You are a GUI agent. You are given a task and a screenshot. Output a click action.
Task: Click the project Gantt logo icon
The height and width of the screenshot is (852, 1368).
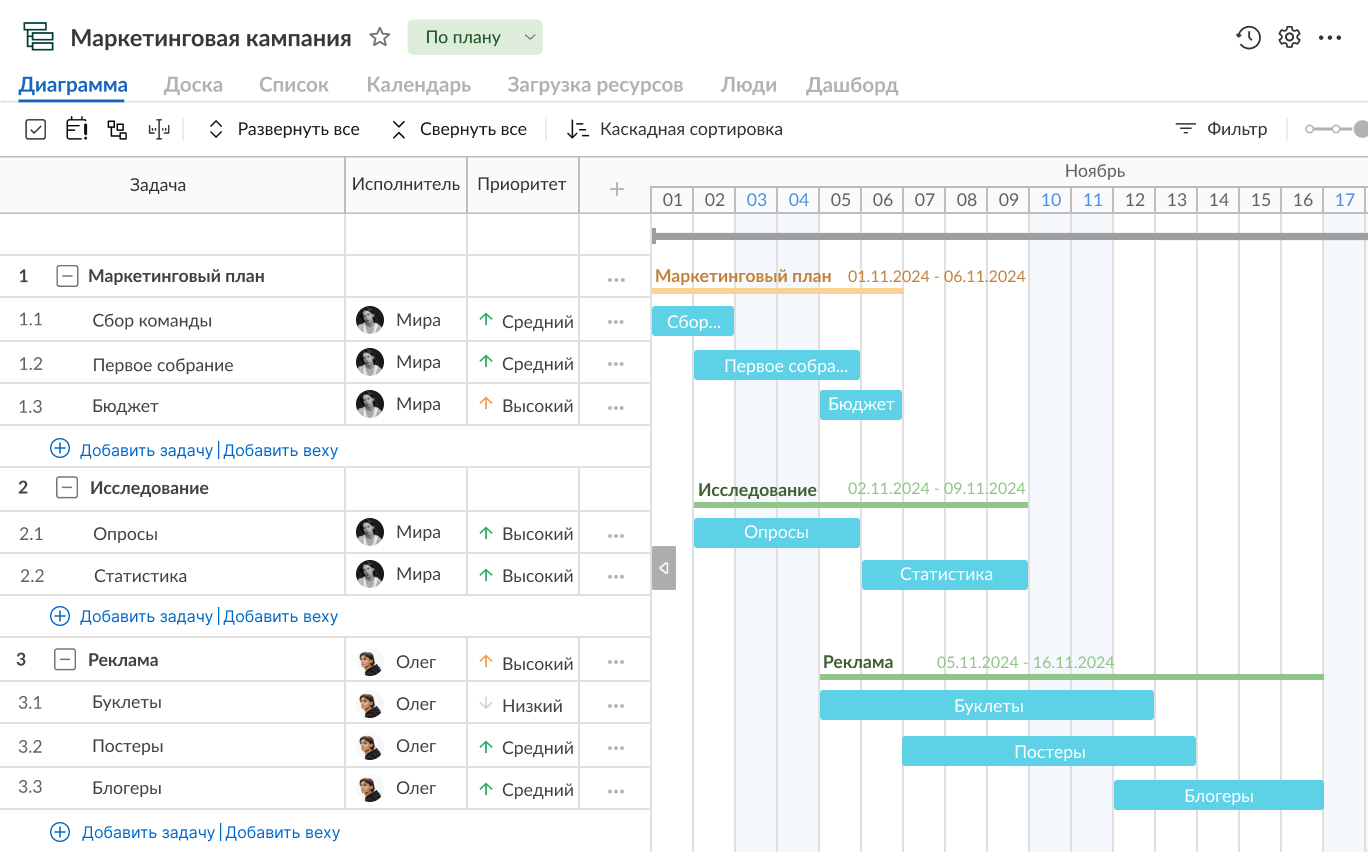click(39, 37)
